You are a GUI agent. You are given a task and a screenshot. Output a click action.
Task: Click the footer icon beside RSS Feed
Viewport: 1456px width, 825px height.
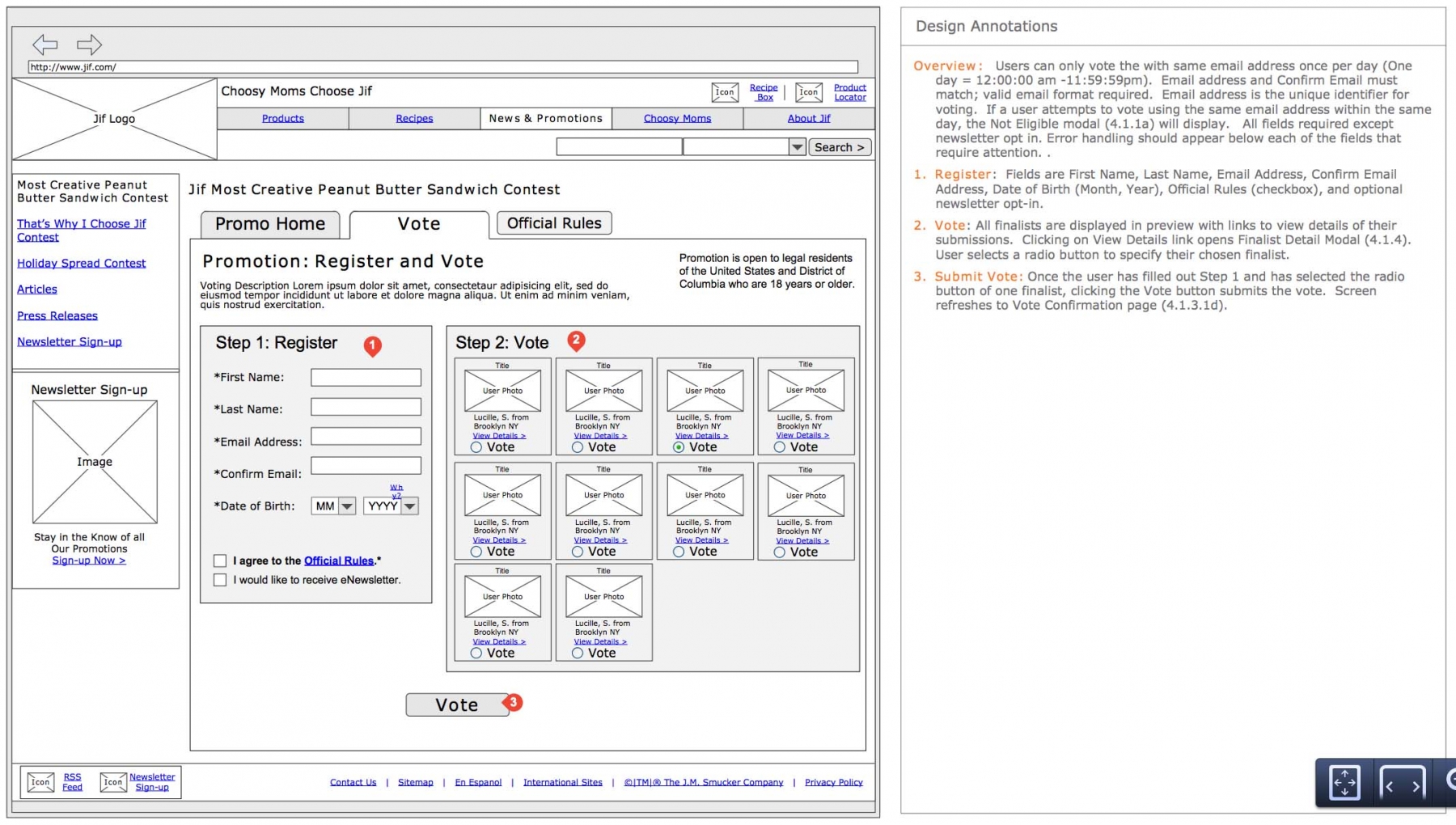tap(41, 782)
